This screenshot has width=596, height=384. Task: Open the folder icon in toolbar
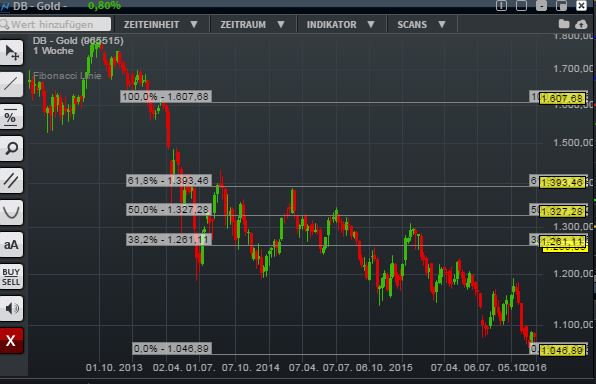point(564,24)
